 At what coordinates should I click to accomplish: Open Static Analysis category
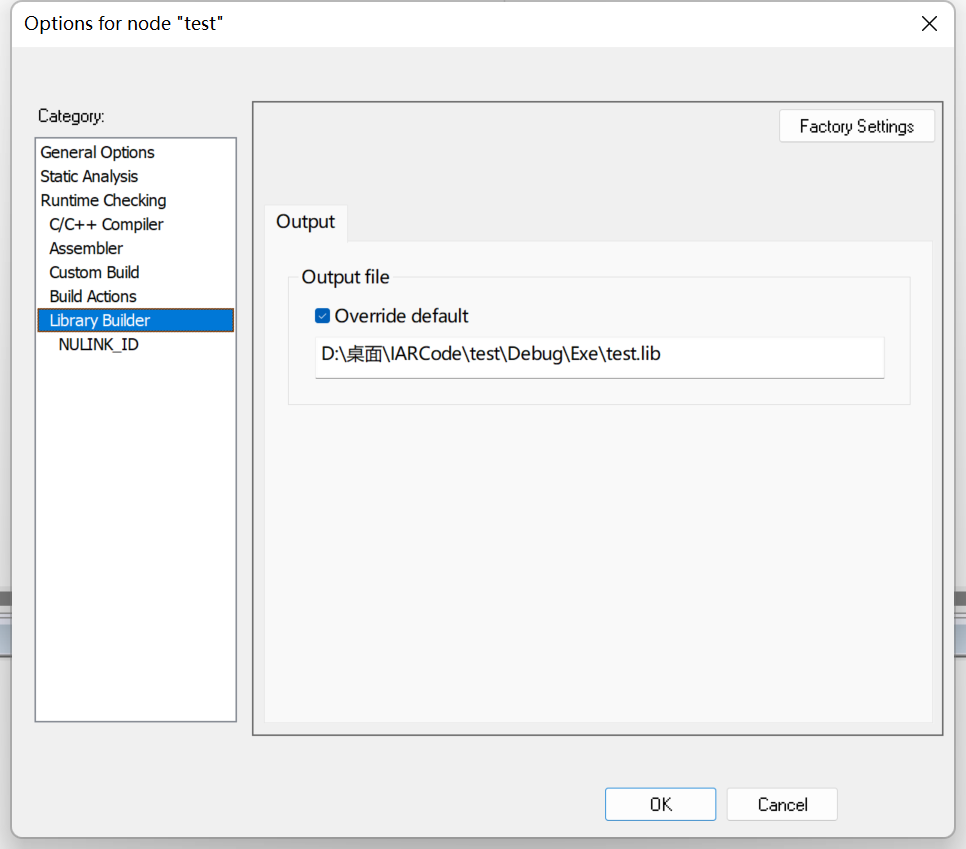pyautogui.click(x=89, y=176)
